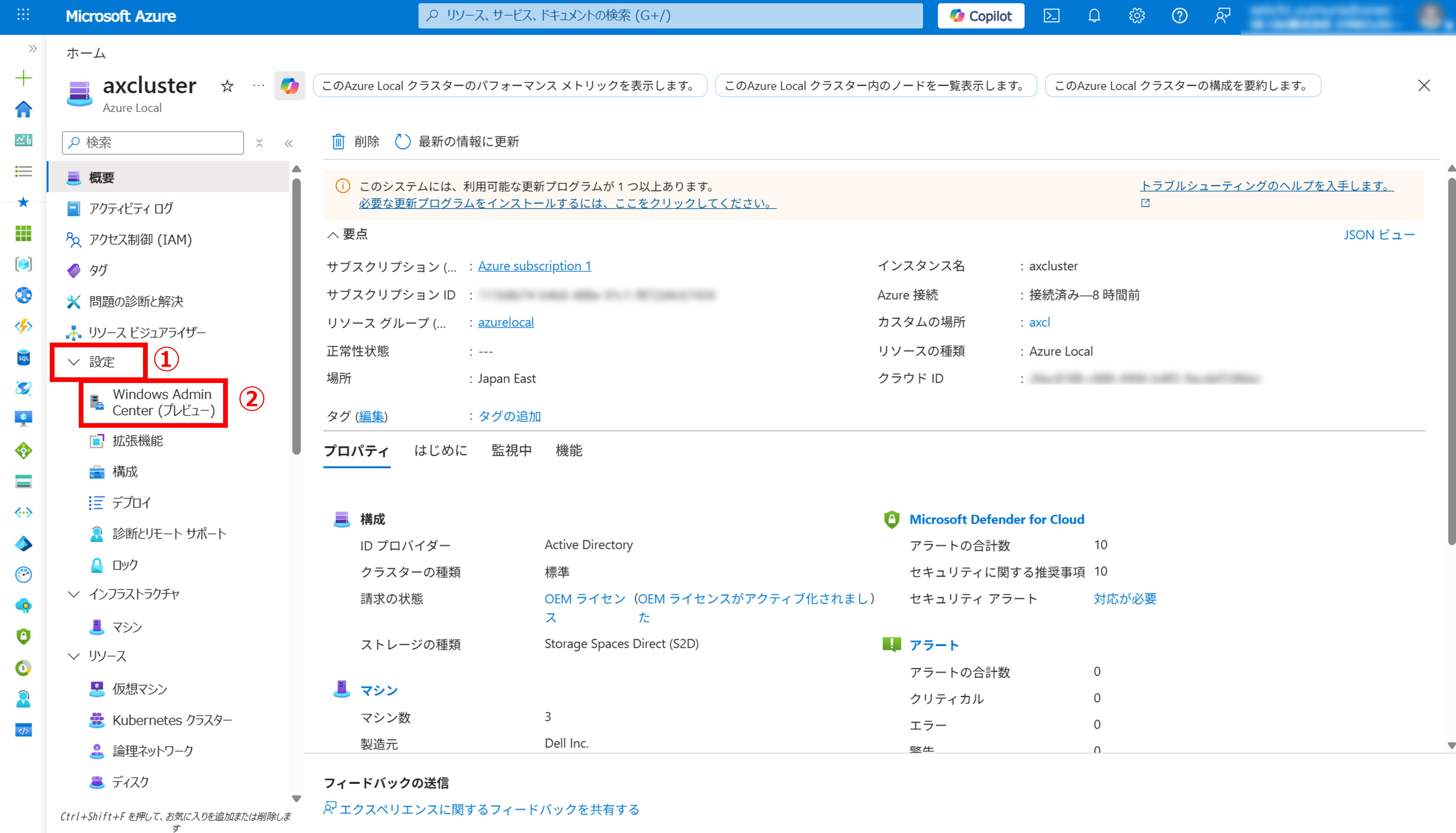1456x833 pixels.
Task: Open Windows Admin Center (プレビュー)
Action: [153, 402]
